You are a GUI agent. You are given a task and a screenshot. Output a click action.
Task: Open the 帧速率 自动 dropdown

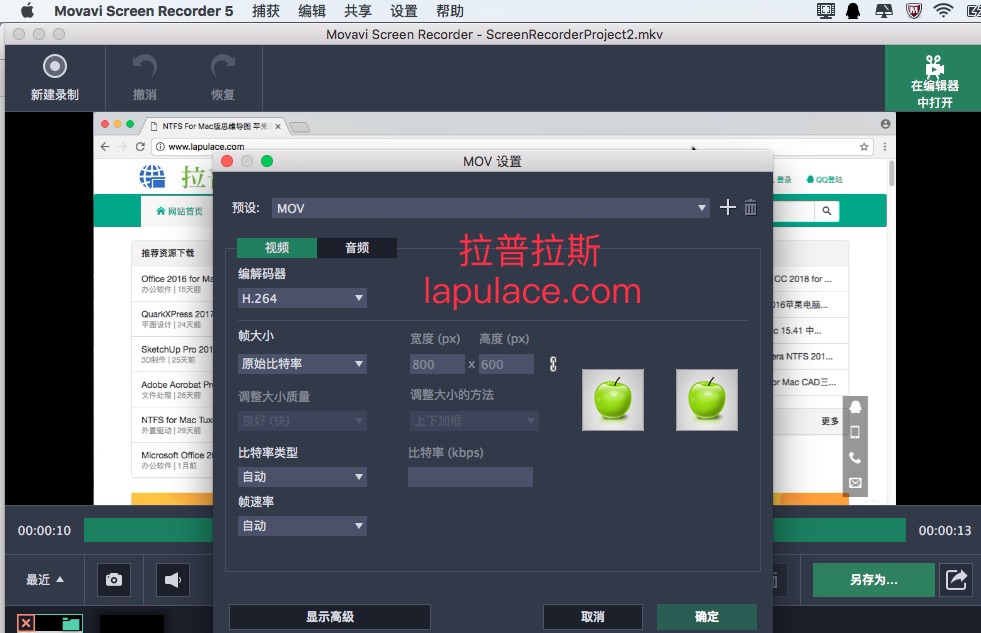[x=302, y=526]
